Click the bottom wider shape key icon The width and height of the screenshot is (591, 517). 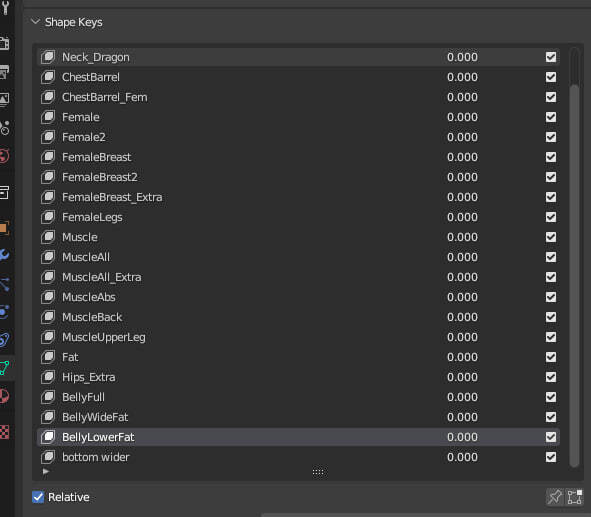tap(48, 457)
